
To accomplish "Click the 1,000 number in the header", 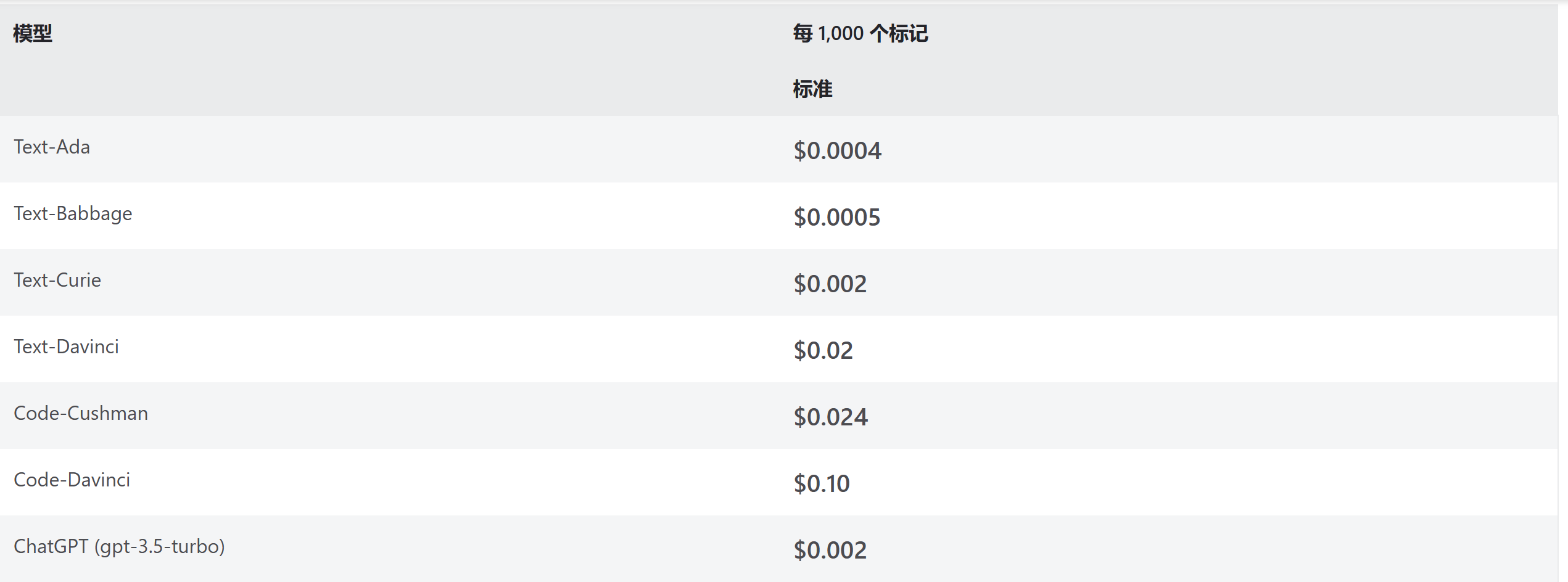I will pos(841,33).
